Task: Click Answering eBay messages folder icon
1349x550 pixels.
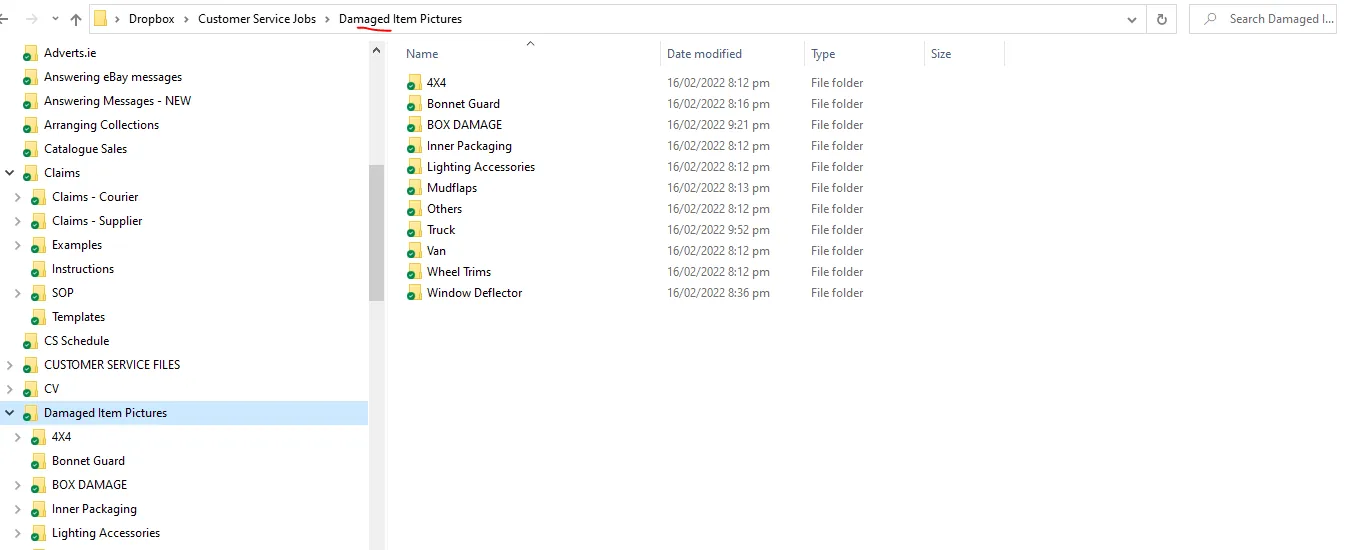Action: point(30,77)
